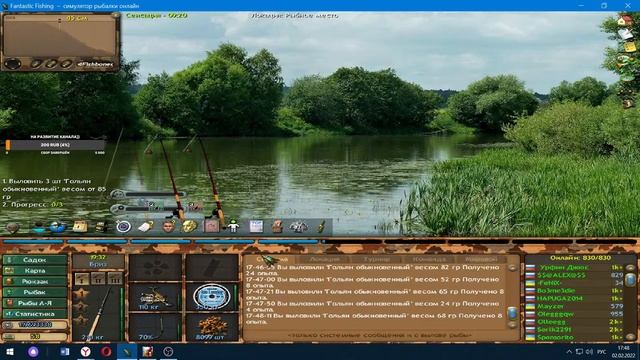Switch to the Турнир chat tab
The width and height of the screenshot is (640, 360).
(x=376, y=259)
